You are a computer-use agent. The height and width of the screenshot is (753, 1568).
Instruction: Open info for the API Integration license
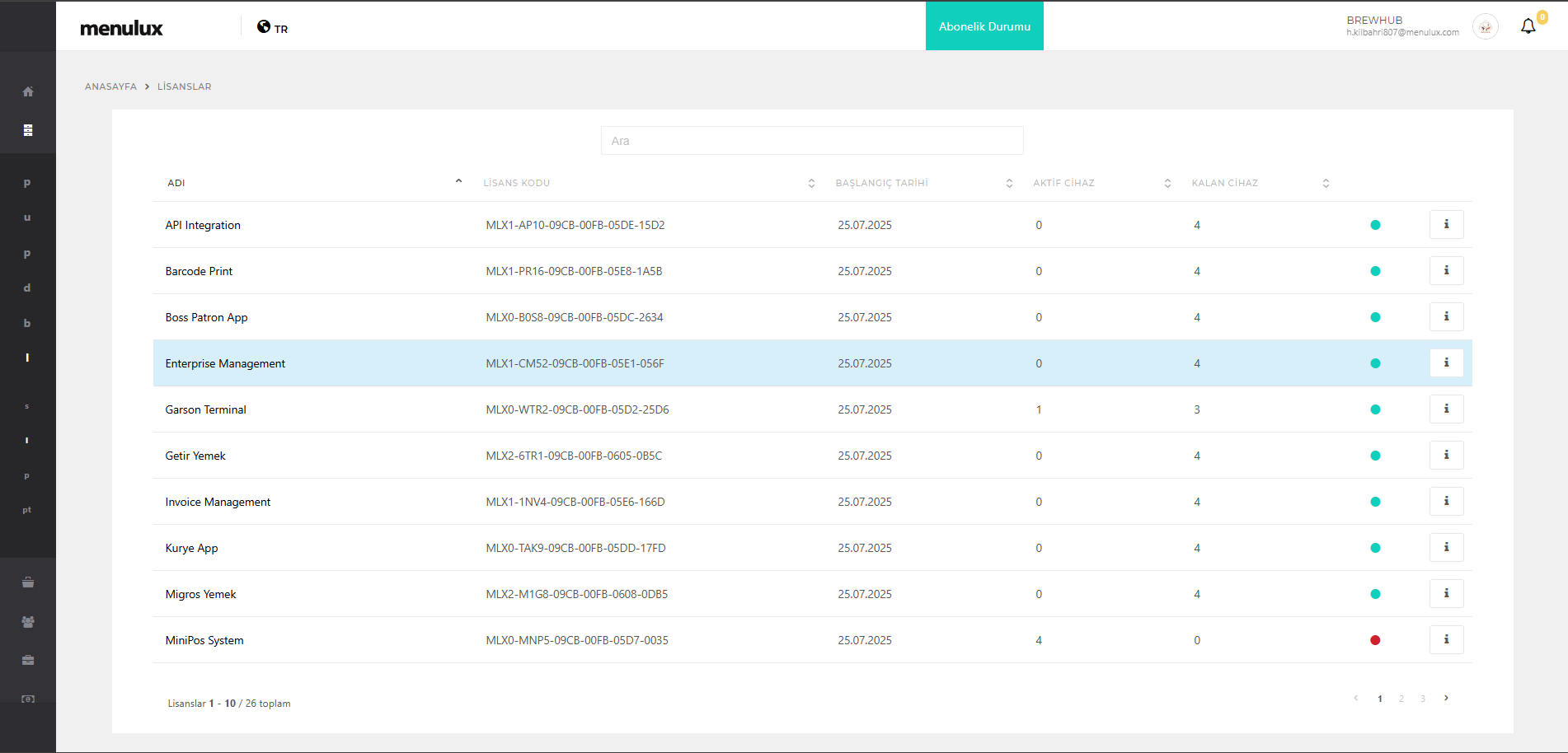pyautogui.click(x=1446, y=225)
